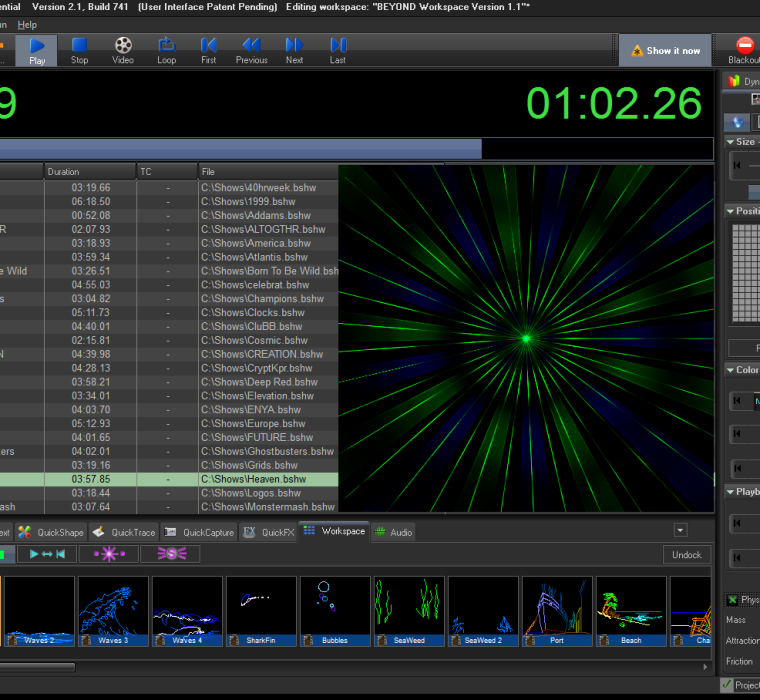Screen dimensions: 760x700
Task: Select the SharkFin cue thumbnail
Action: 261,611
